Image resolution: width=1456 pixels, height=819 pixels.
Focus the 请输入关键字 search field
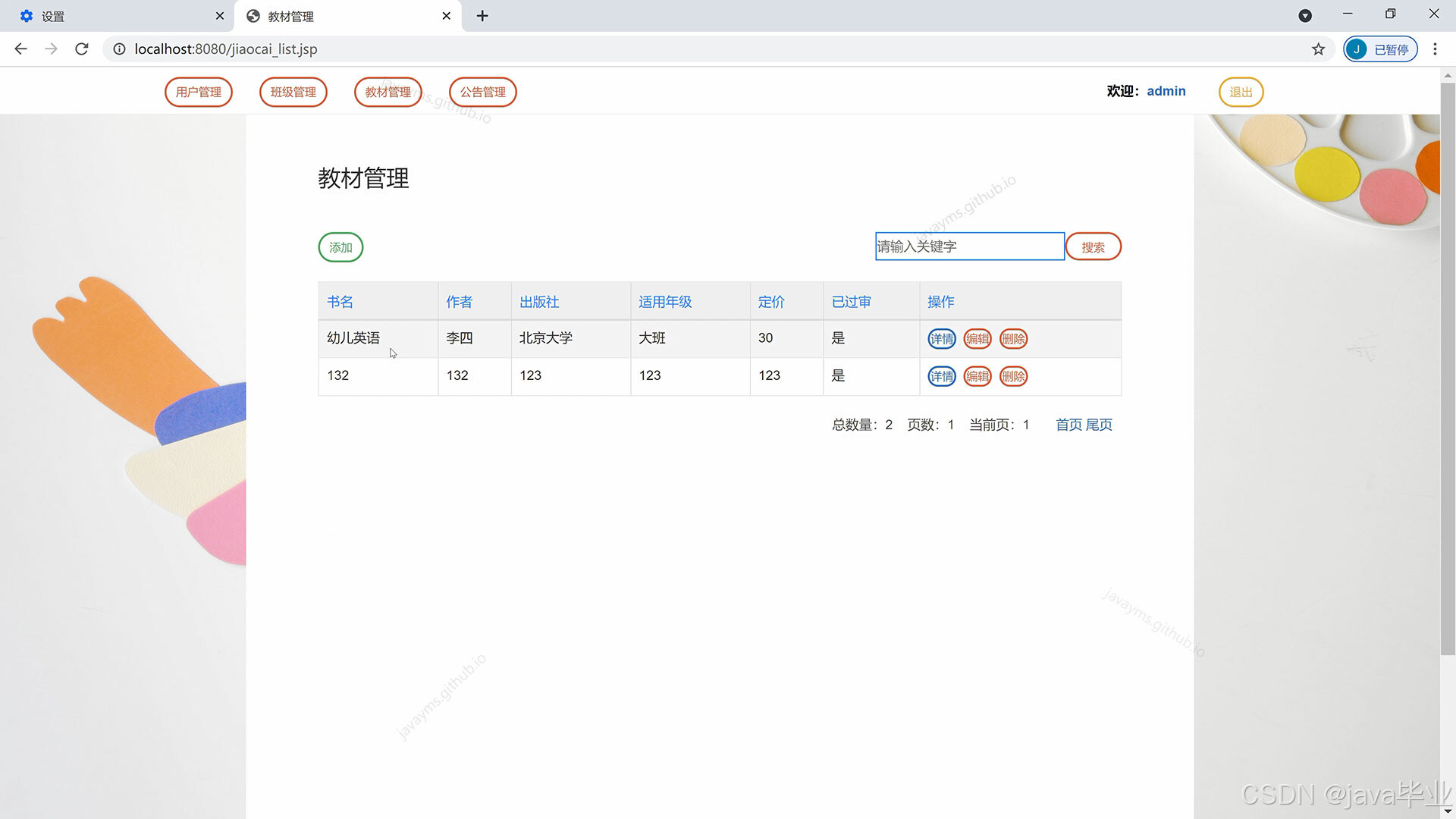pyautogui.click(x=970, y=246)
